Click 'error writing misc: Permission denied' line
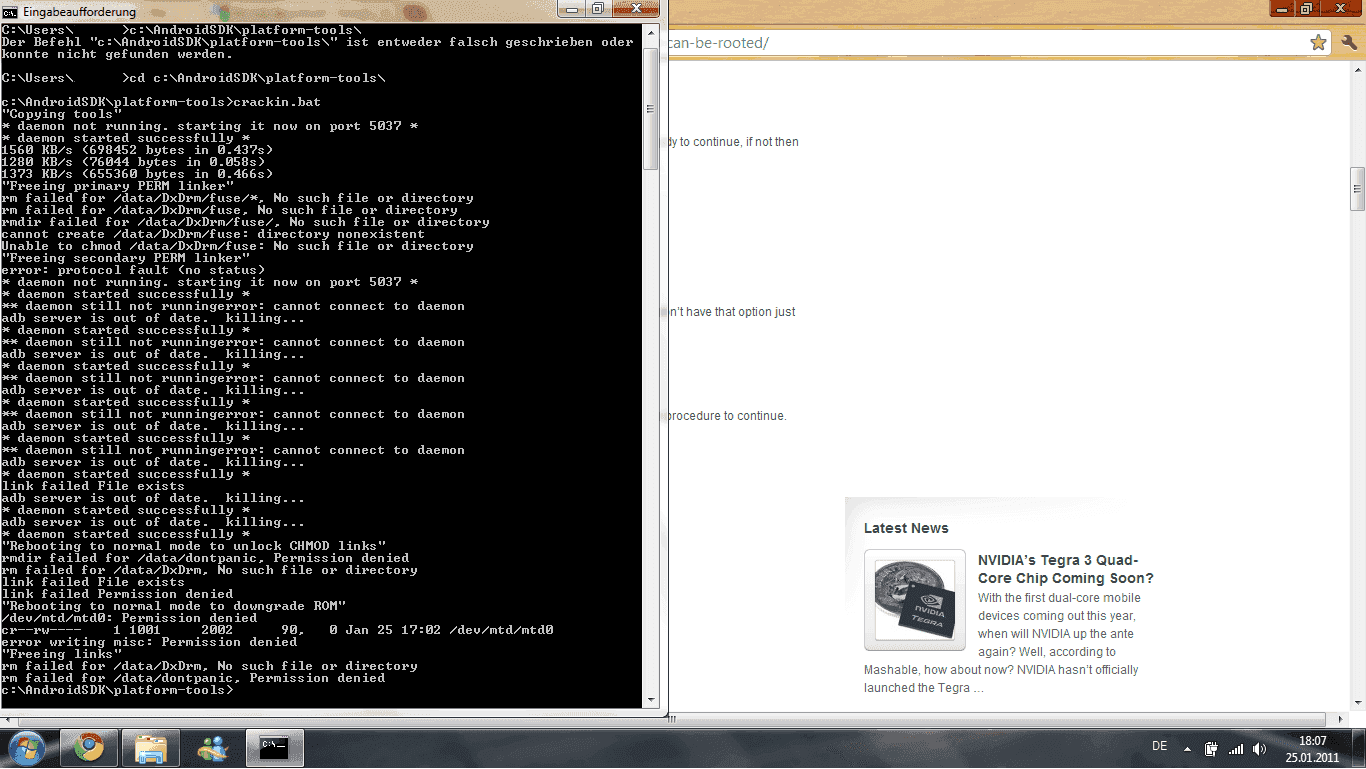1366x769 pixels. (150, 642)
